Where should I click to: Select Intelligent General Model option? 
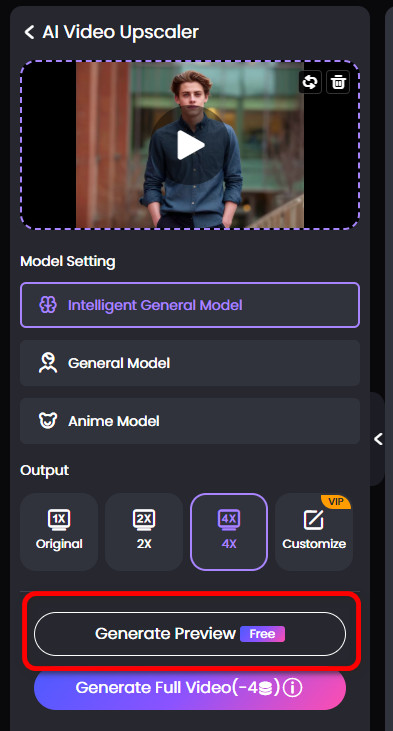click(x=190, y=305)
